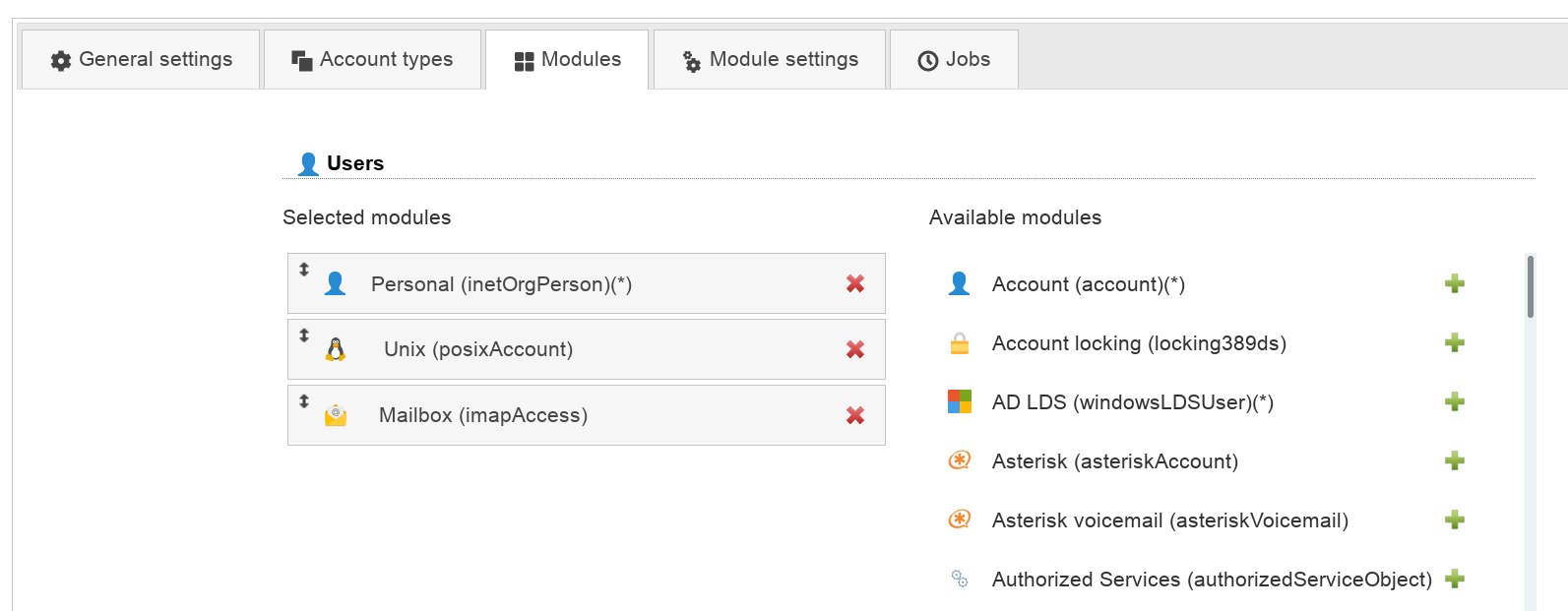
Task: Add the Account locking (locking389ds) module
Action: tap(1454, 343)
